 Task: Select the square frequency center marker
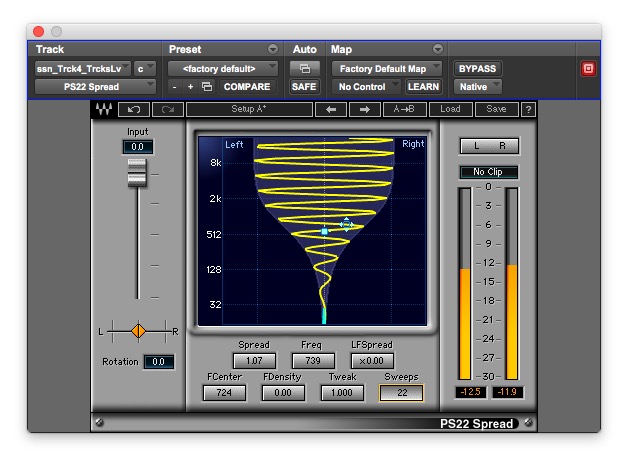[x=324, y=231]
